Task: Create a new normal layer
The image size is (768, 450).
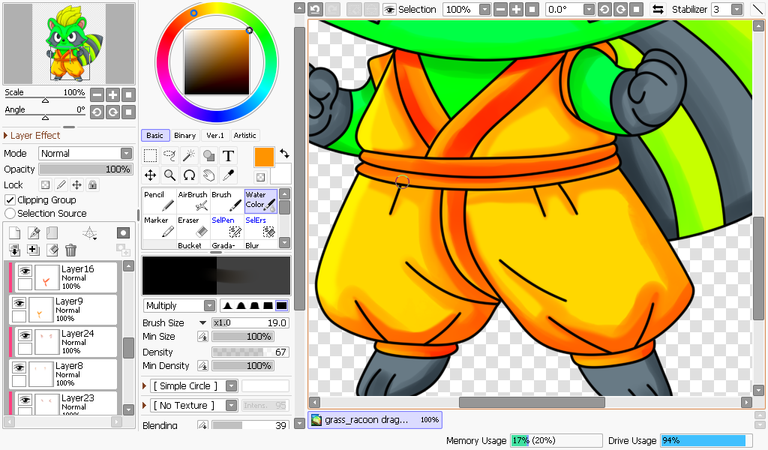Action: tap(15, 233)
